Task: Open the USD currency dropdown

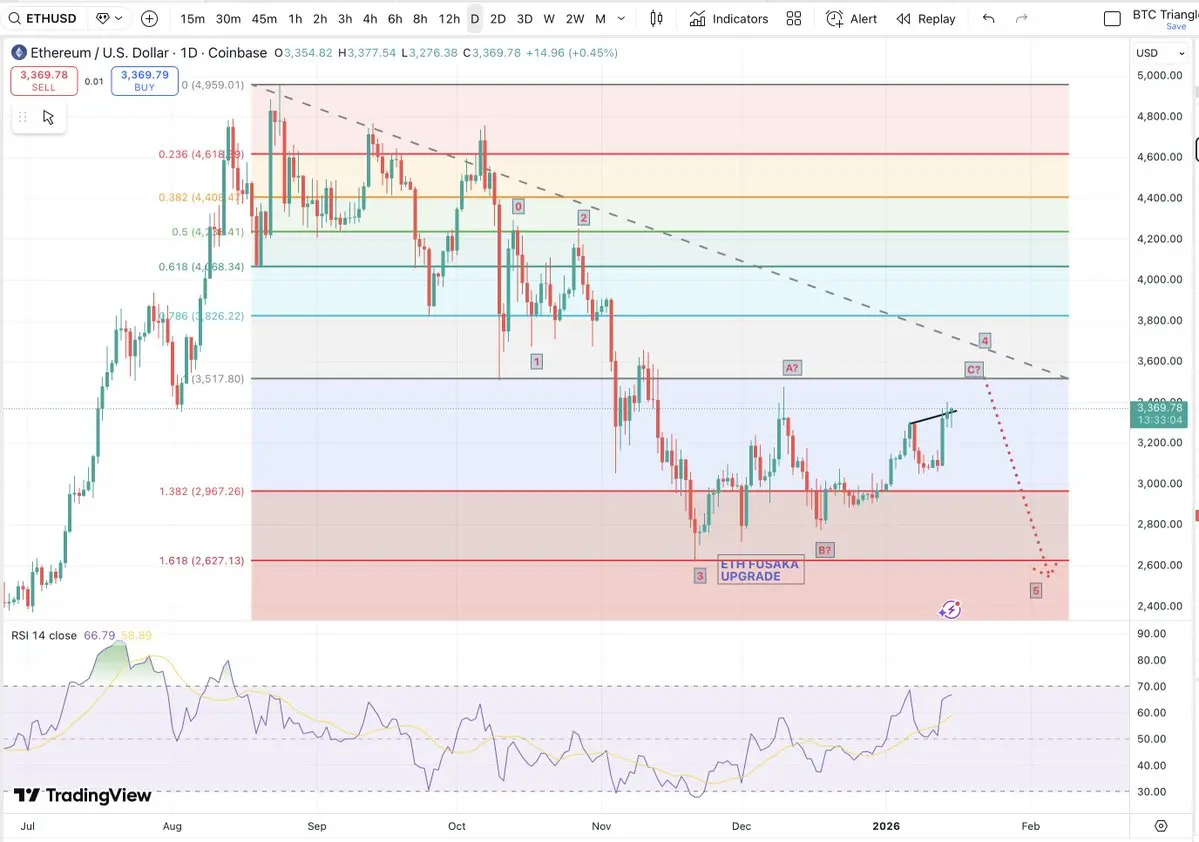Action: pos(1159,53)
